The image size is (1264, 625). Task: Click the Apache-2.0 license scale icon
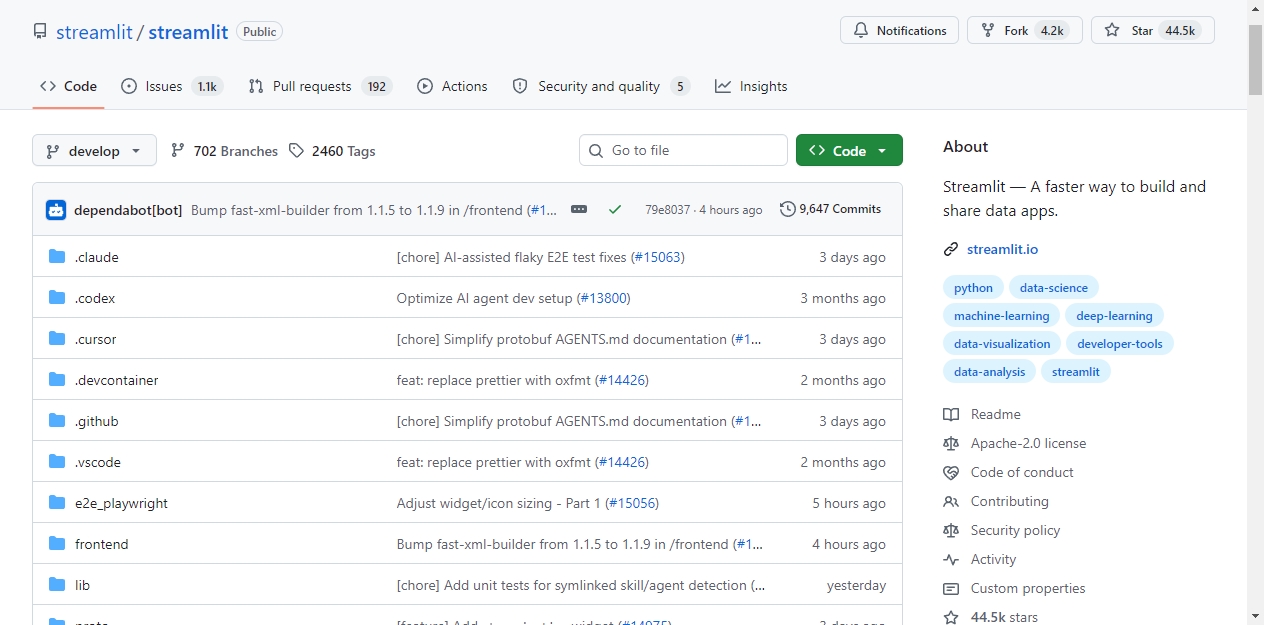(x=951, y=443)
